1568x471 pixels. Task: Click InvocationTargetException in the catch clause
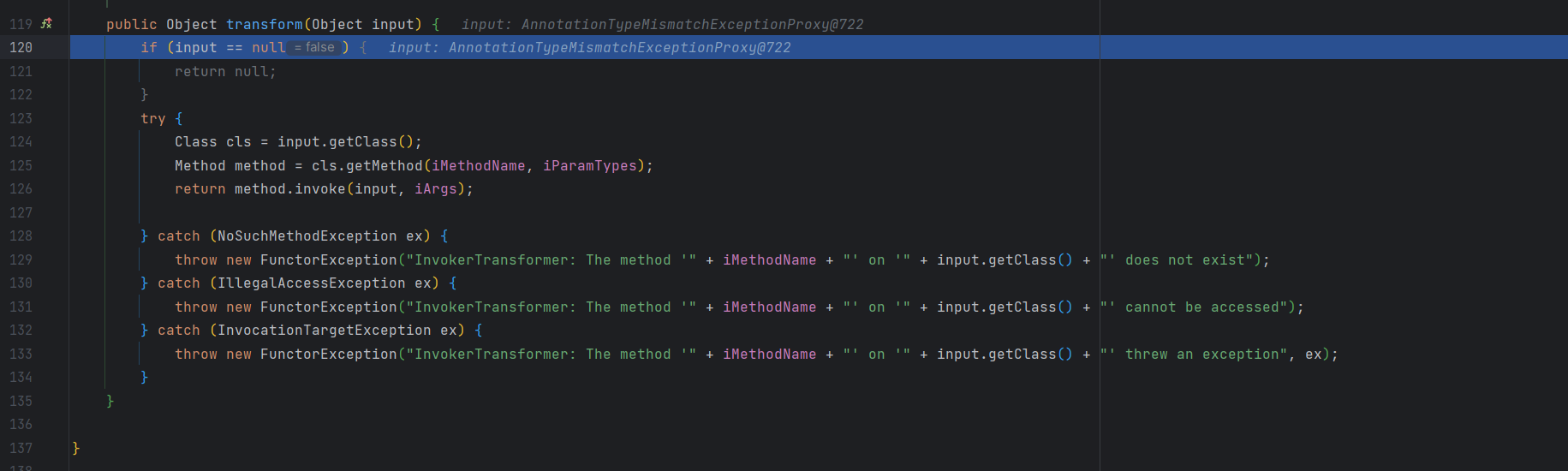(324, 331)
